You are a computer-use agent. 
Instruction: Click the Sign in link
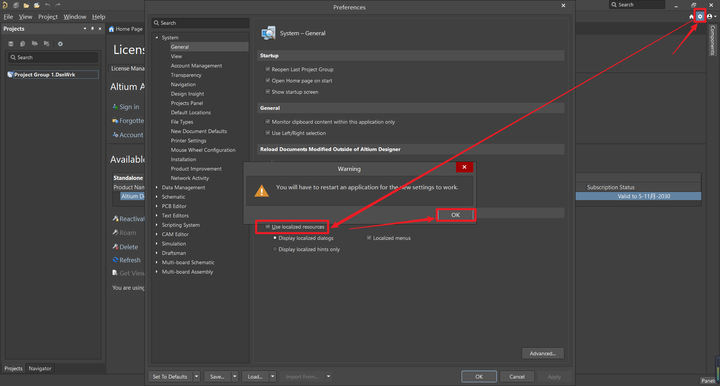tap(129, 106)
